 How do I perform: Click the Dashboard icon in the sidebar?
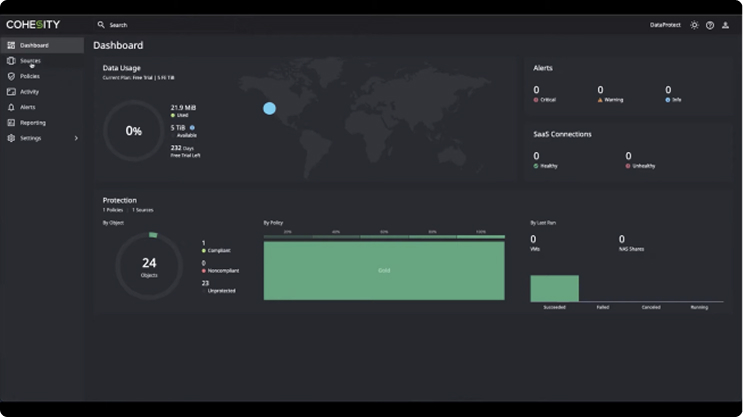tap(11, 45)
